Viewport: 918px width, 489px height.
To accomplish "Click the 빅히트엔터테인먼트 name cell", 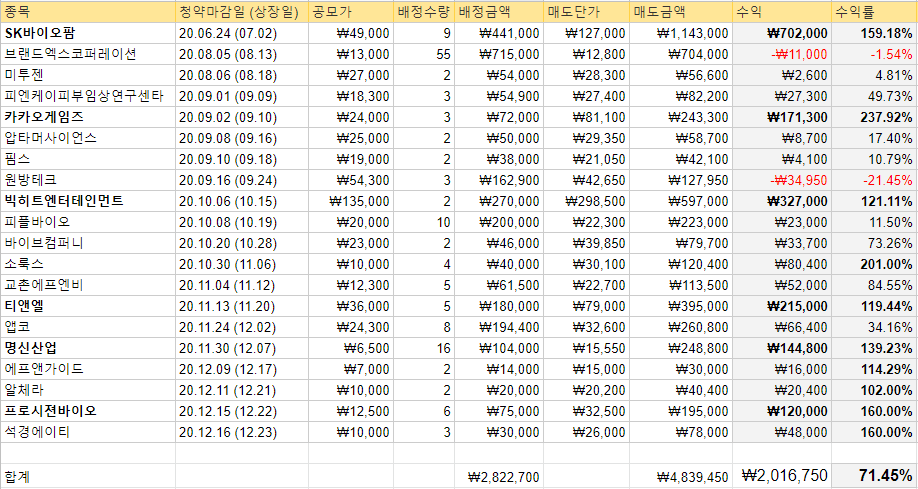I will click(88, 201).
